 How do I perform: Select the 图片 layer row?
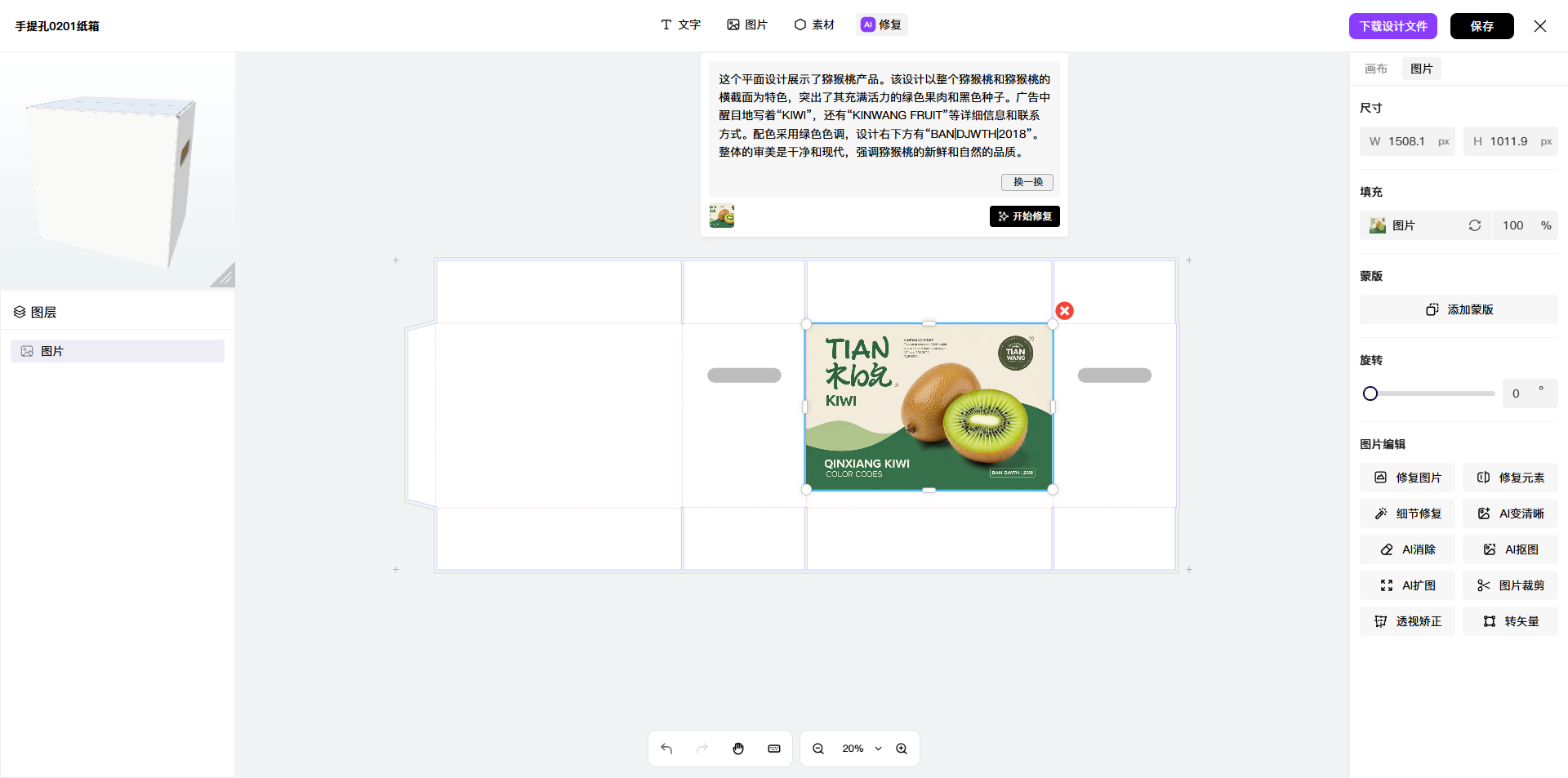(x=118, y=351)
